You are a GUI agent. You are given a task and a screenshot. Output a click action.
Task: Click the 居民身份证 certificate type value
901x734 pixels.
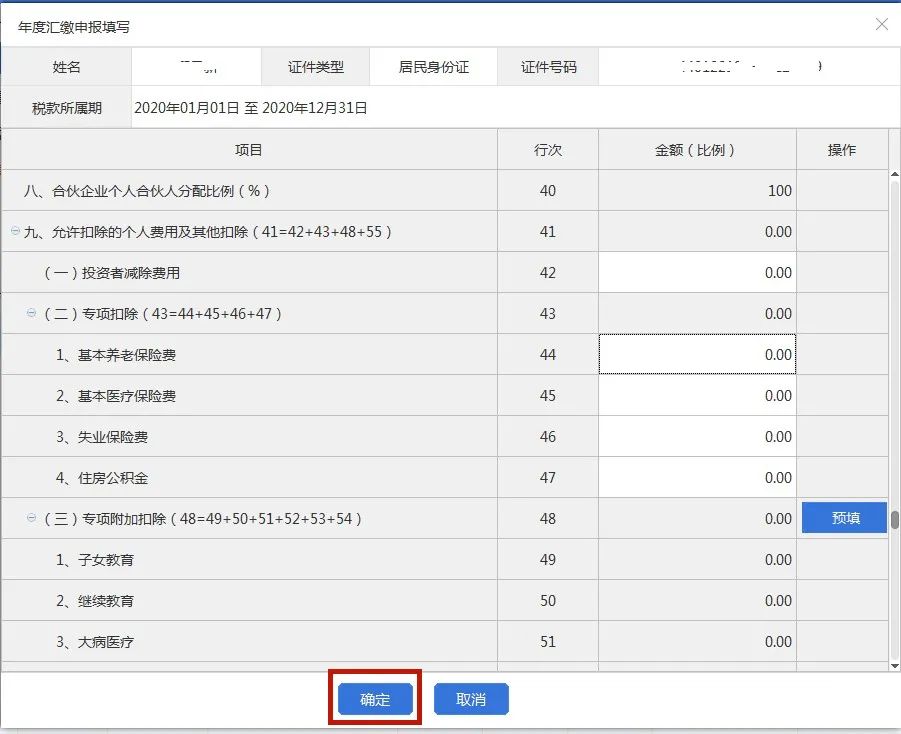(x=434, y=67)
